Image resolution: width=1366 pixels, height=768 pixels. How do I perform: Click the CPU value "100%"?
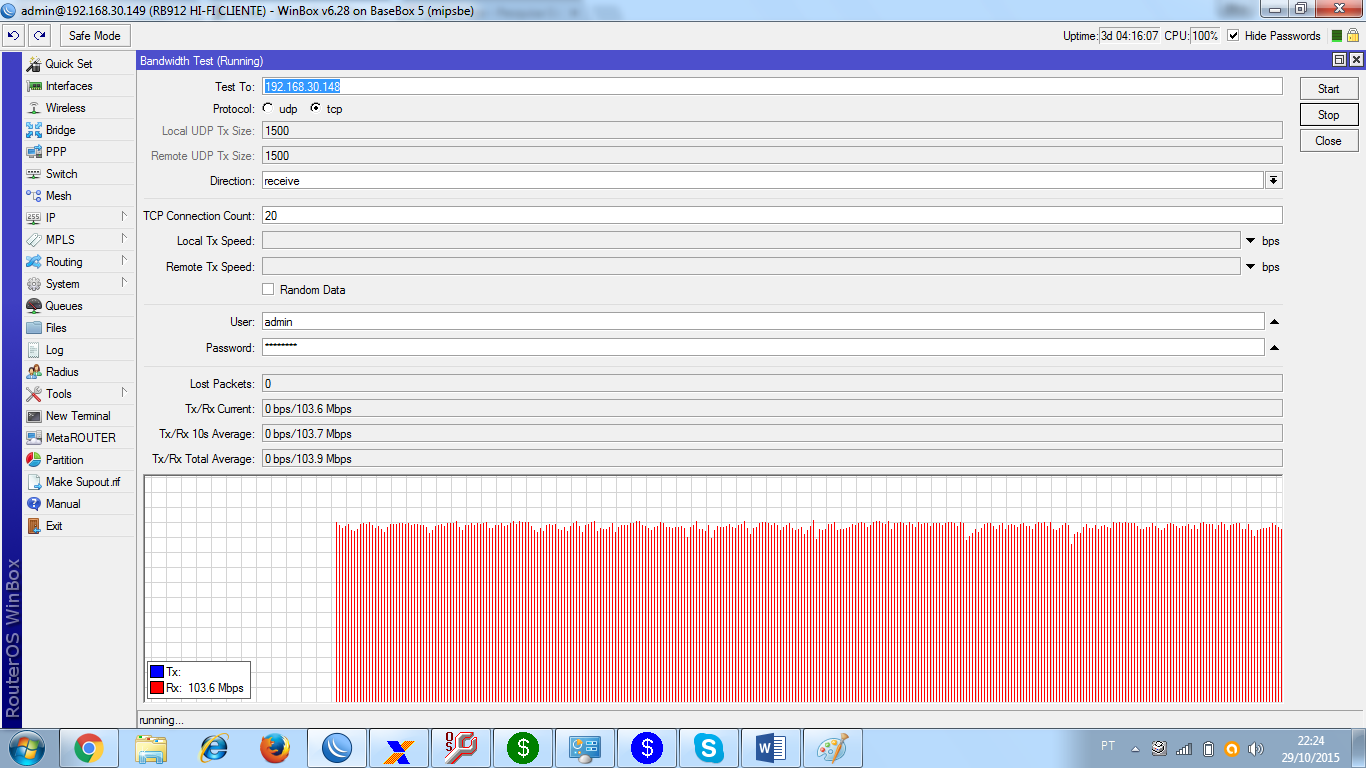pyautogui.click(x=1205, y=35)
